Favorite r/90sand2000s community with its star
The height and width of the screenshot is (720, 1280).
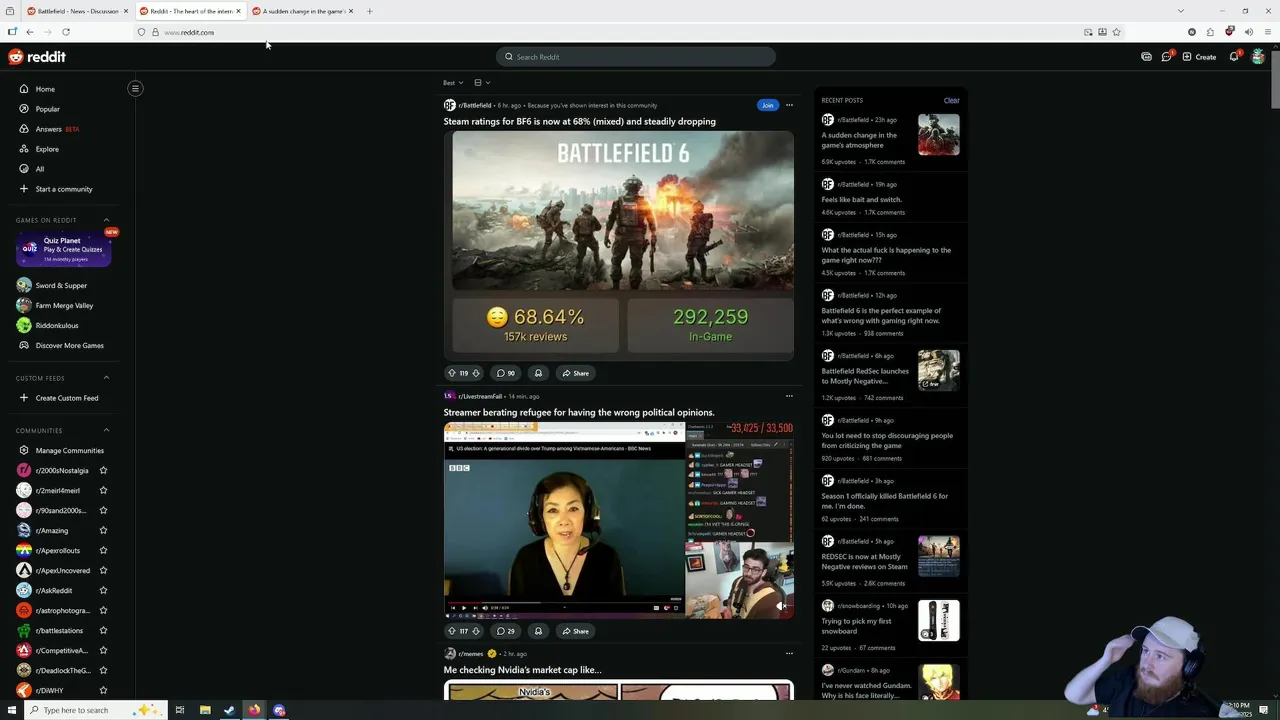[x=103, y=510]
